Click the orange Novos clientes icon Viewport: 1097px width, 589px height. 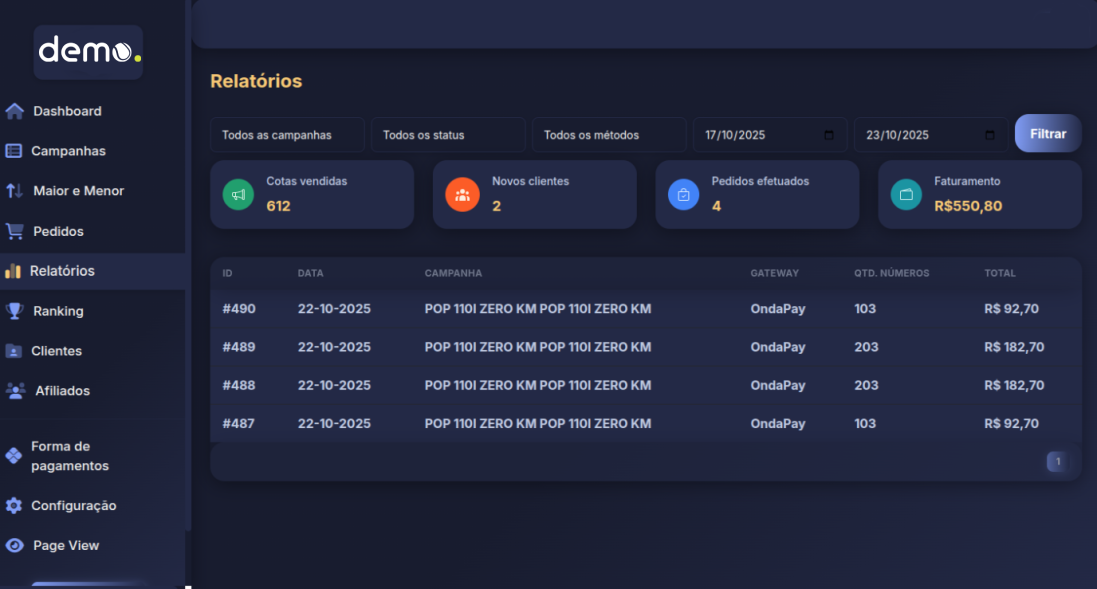click(461, 195)
